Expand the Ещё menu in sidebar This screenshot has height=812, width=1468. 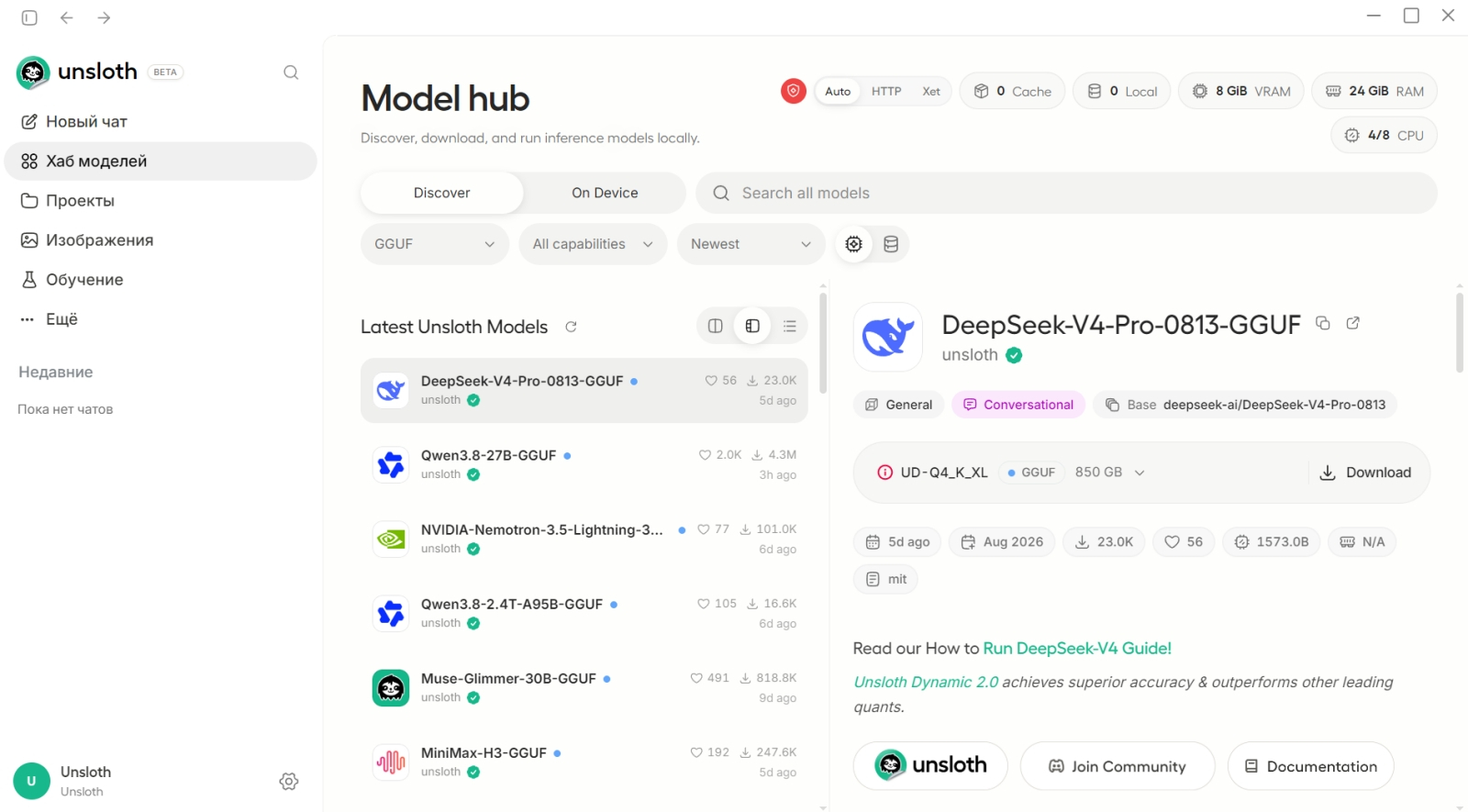[x=161, y=319]
